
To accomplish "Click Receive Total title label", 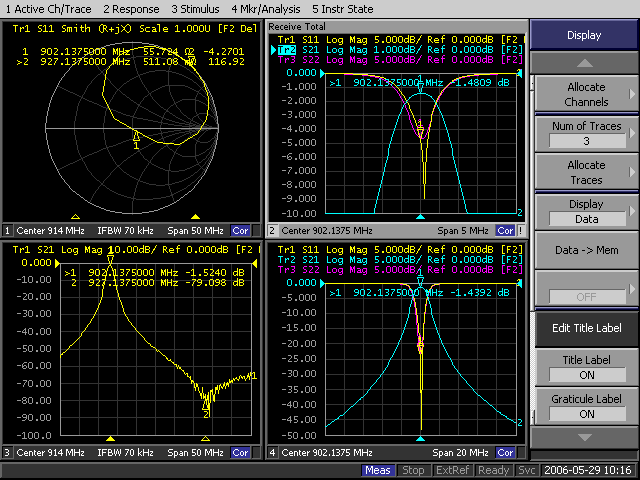I will pos(297,27).
